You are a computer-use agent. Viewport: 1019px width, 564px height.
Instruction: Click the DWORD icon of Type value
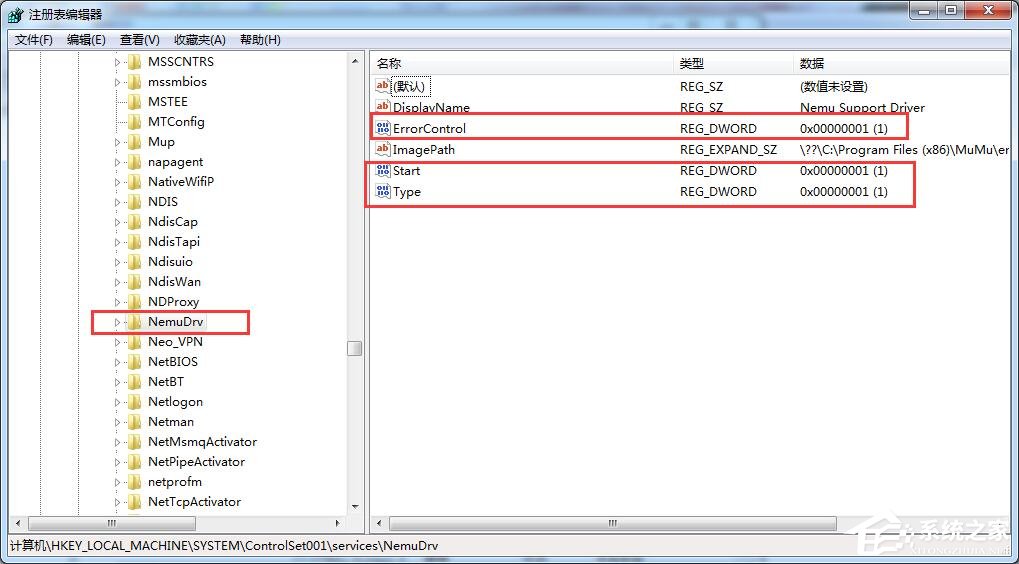tap(383, 192)
